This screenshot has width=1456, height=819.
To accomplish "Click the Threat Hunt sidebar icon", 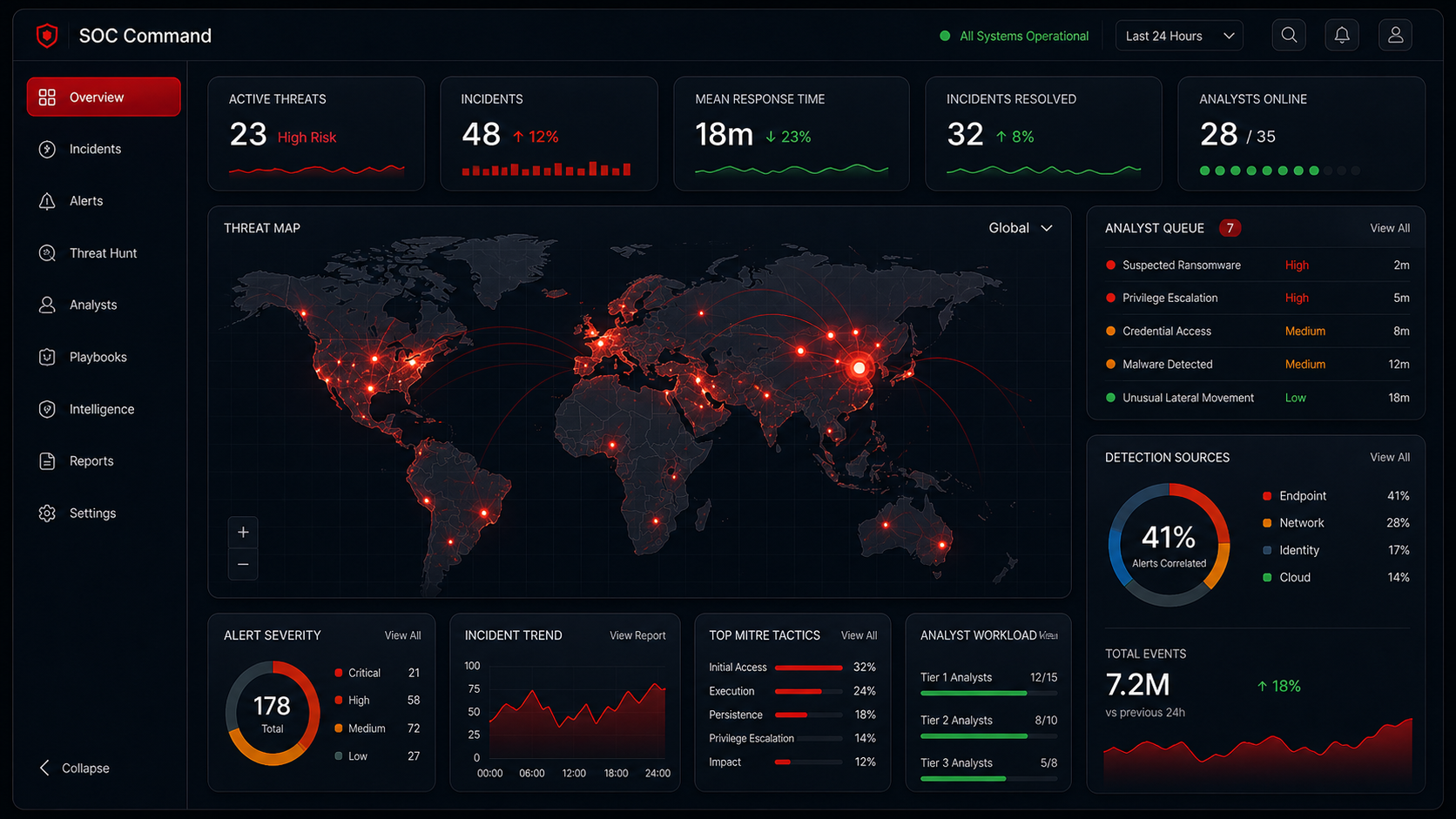I will [47, 253].
